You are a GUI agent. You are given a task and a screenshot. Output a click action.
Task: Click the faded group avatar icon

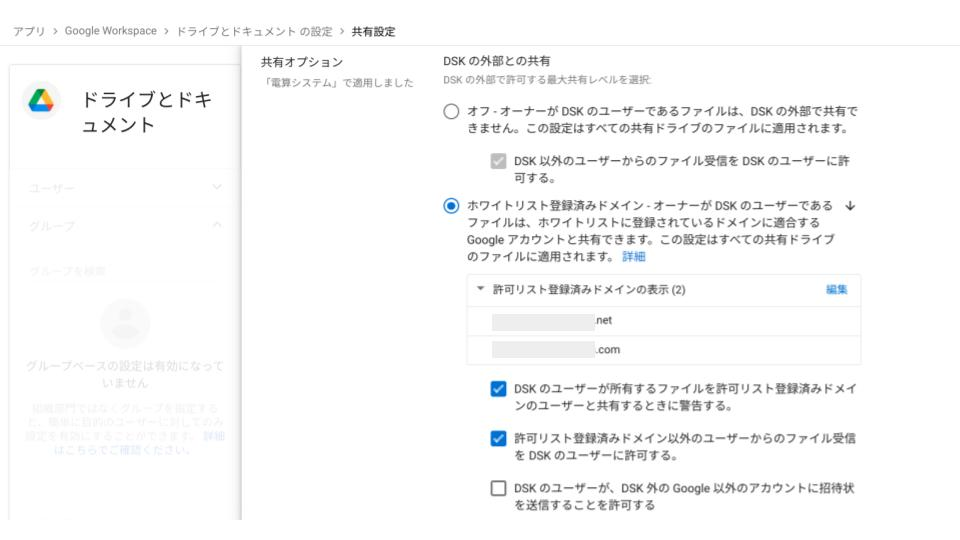[x=126, y=323]
